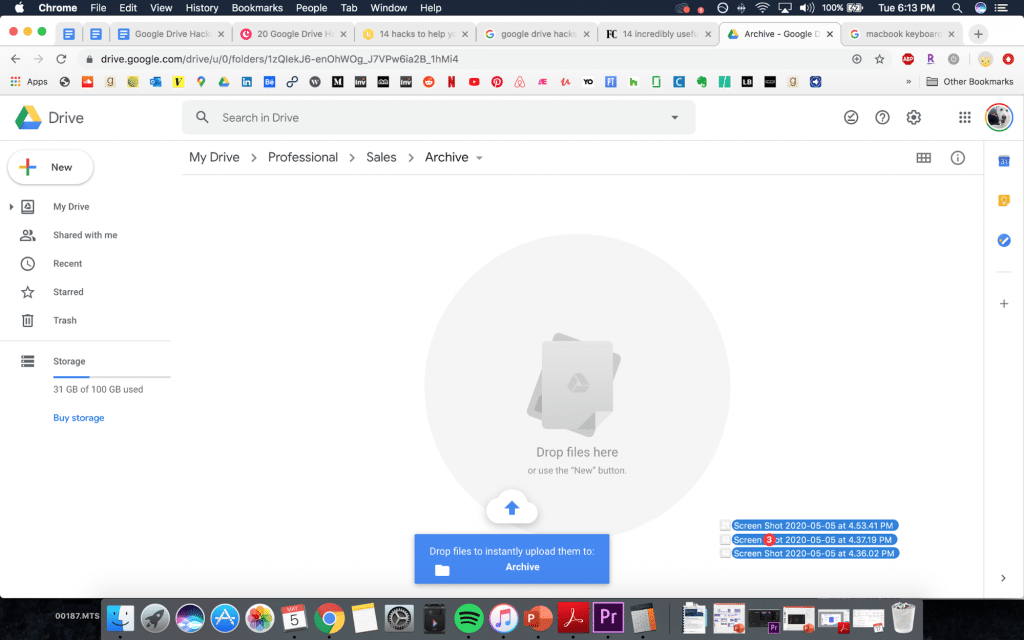The image size is (1024, 640).
Task: Navigate to Sales in breadcrumb
Action: coord(381,157)
